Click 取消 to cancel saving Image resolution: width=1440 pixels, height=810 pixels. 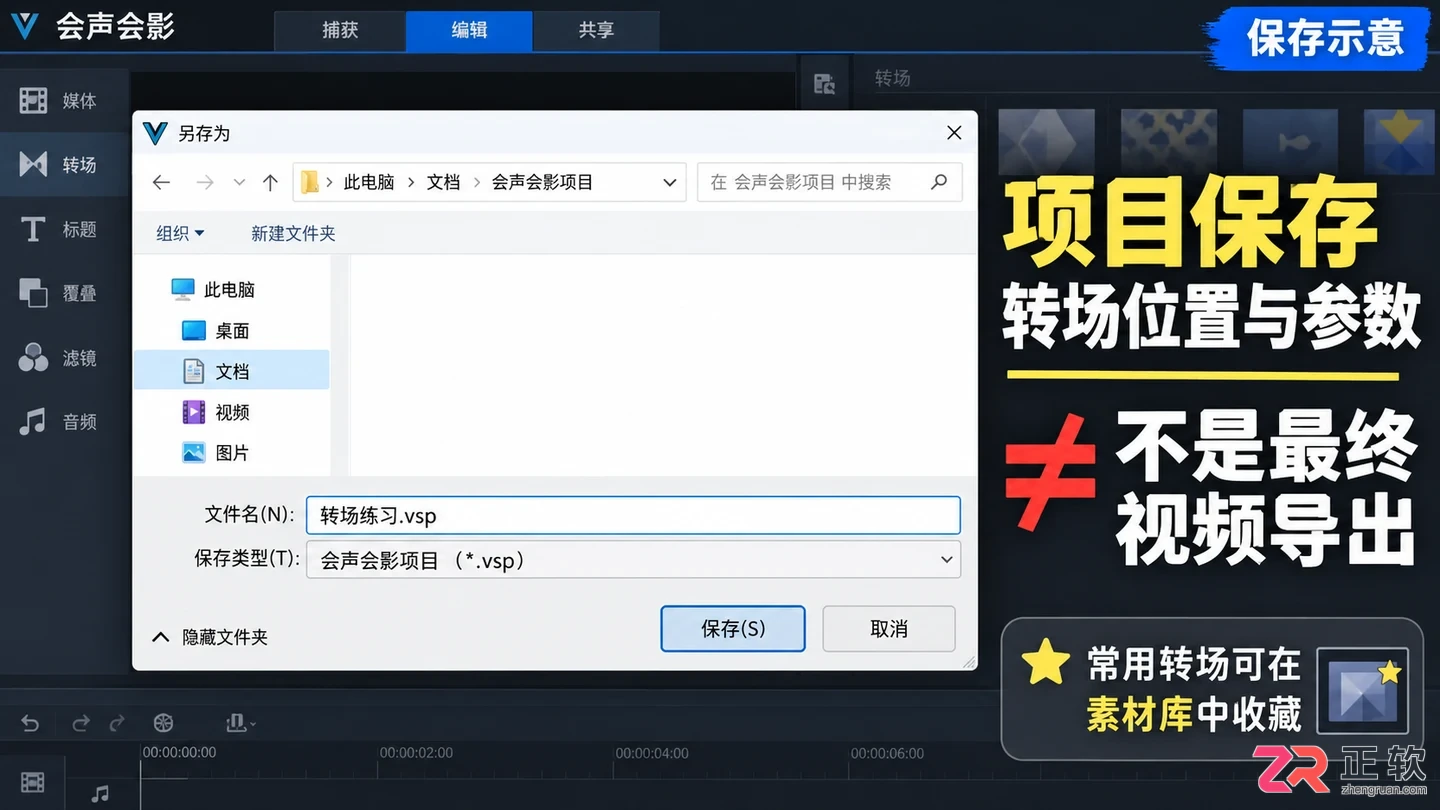pyautogui.click(x=889, y=628)
